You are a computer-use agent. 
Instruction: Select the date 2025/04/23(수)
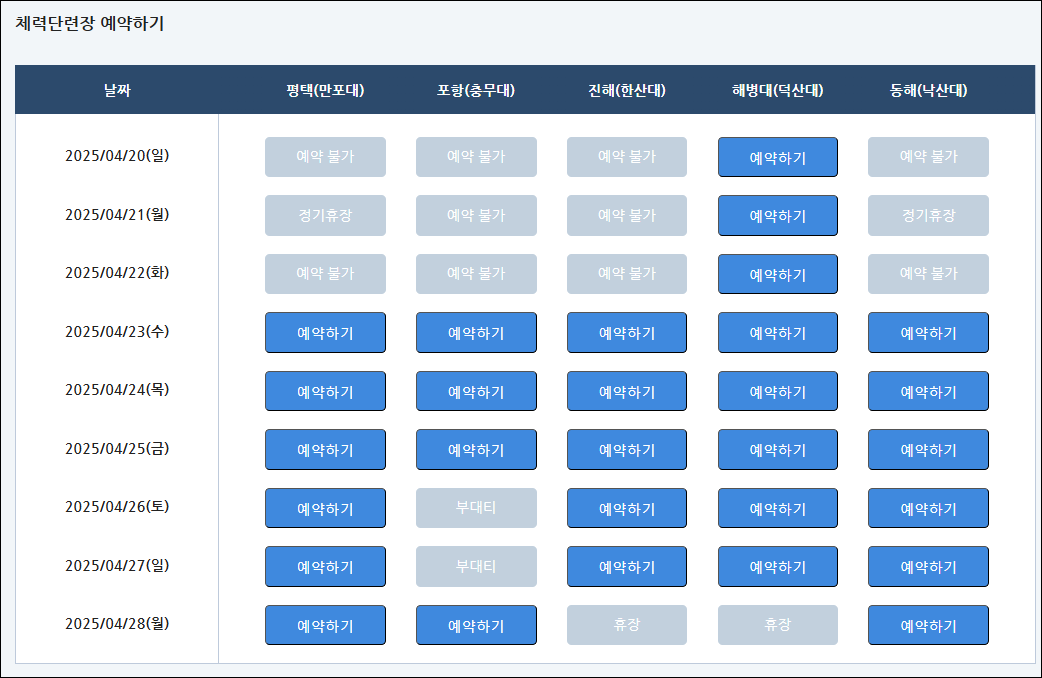click(117, 331)
